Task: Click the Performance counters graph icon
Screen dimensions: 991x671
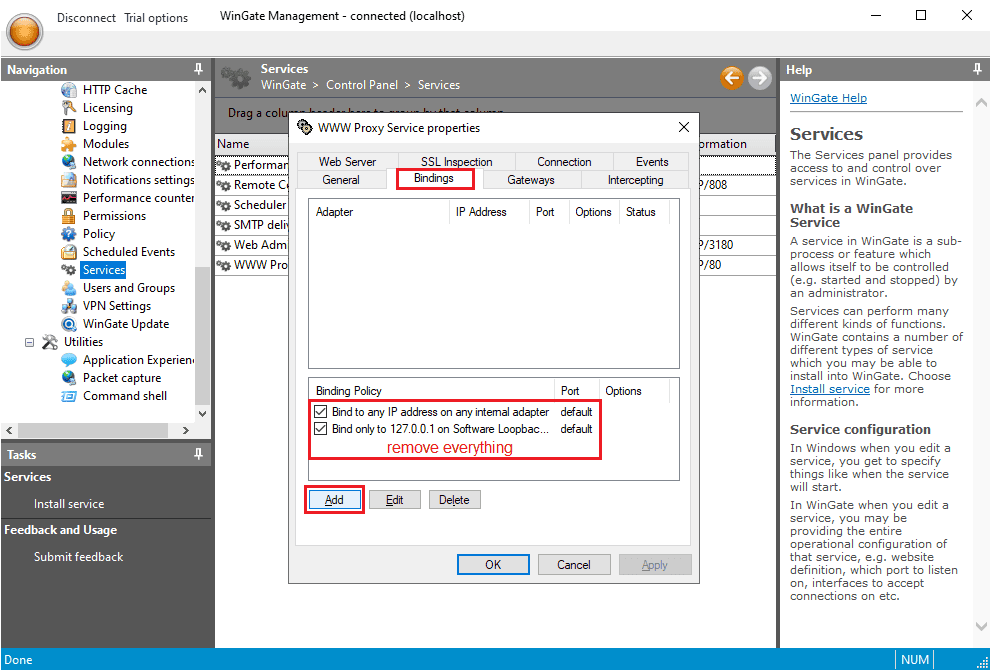Action: coord(69,198)
